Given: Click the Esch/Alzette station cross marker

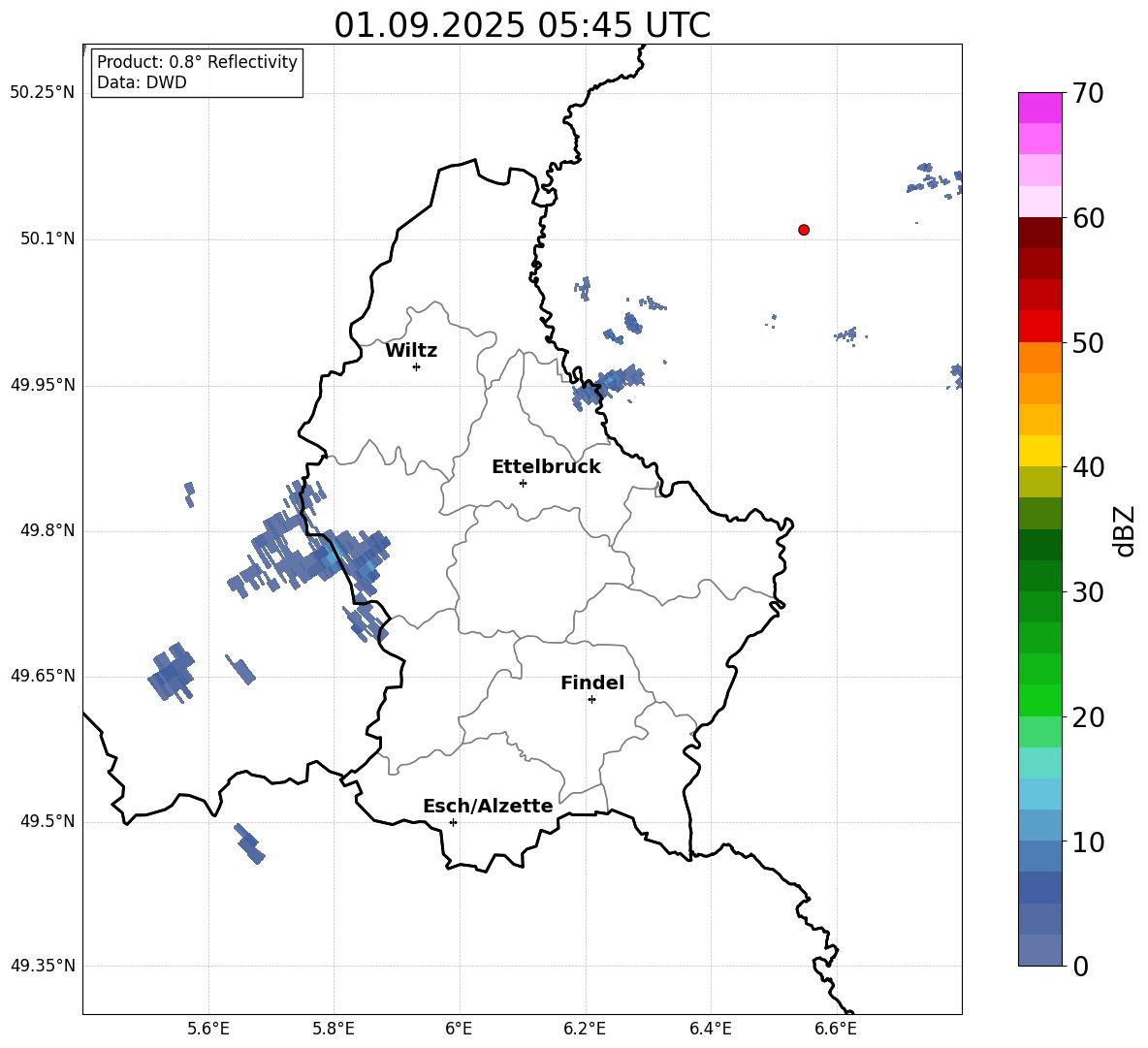Looking at the screenshot, I should tap(453, 822).
